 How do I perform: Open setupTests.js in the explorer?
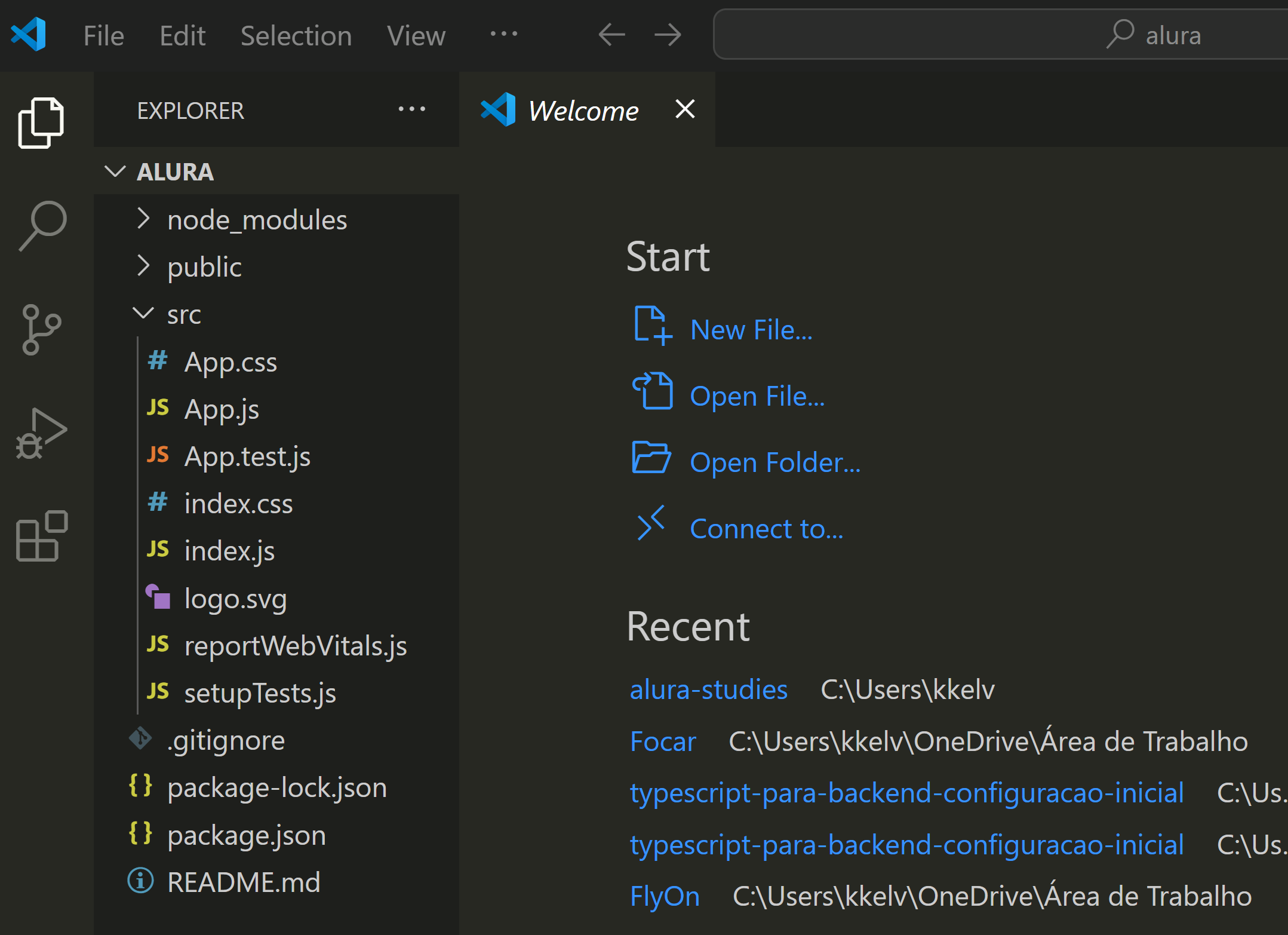260,692
